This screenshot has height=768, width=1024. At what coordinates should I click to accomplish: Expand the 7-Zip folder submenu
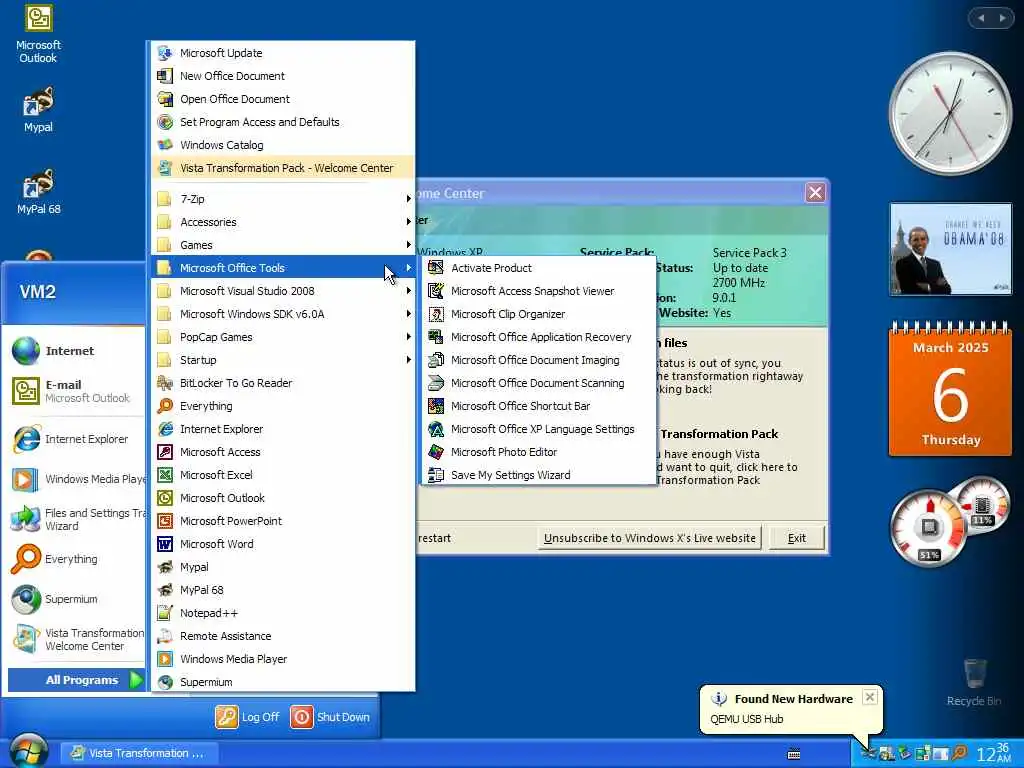(x=283, y=199)
